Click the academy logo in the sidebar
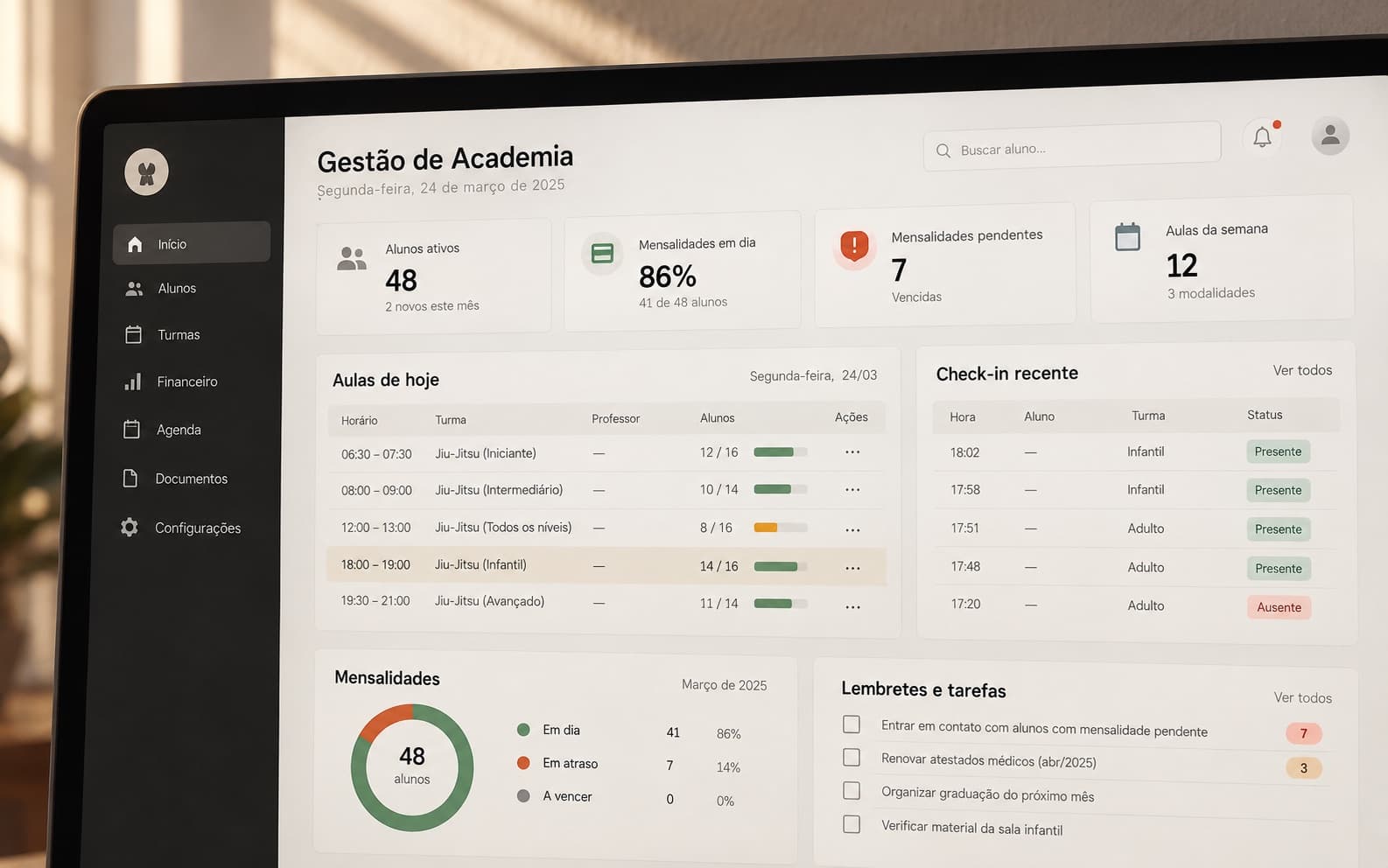The width and height of the screenshot is (1388, 868). point(146,171)
